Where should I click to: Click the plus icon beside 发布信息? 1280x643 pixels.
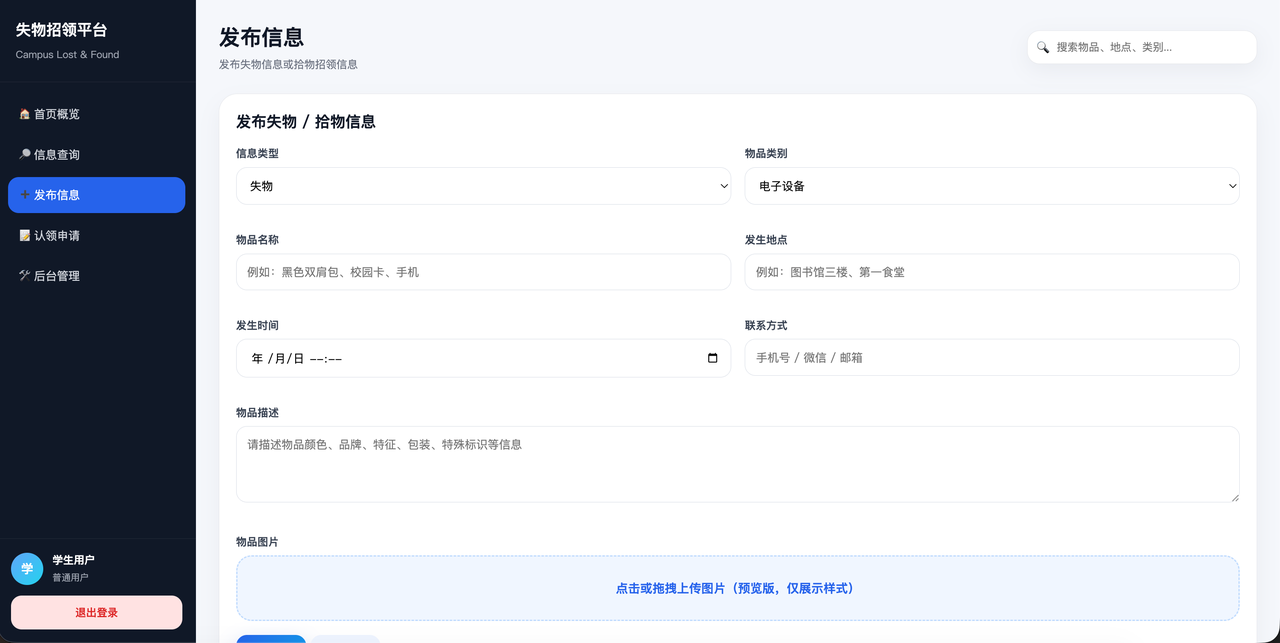(x=25, y=195)
